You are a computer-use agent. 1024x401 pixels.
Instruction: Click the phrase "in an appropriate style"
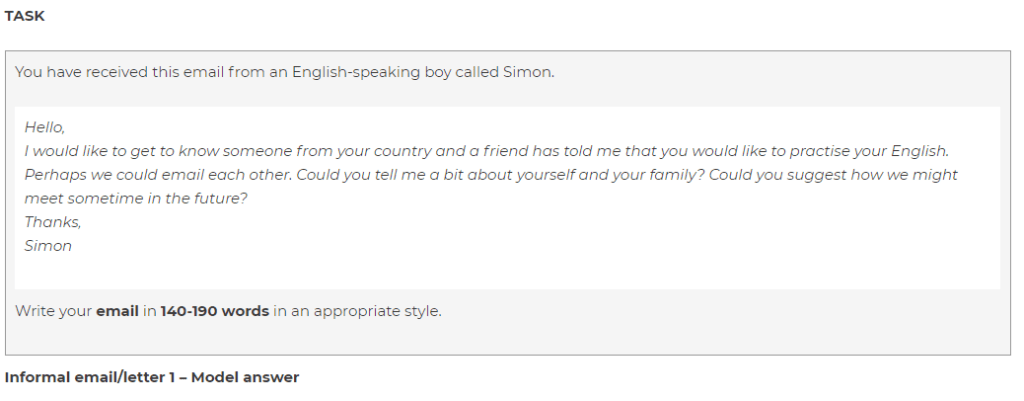click(357, 311)
